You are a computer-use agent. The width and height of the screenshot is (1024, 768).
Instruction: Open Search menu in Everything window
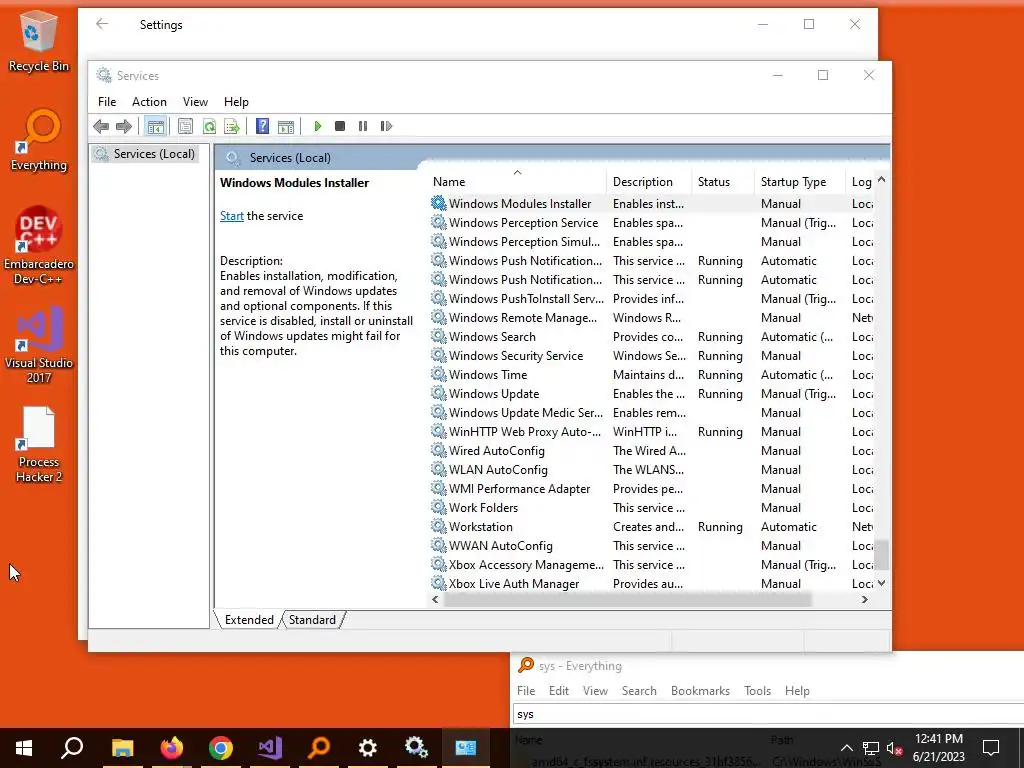(x=639, y=691)
